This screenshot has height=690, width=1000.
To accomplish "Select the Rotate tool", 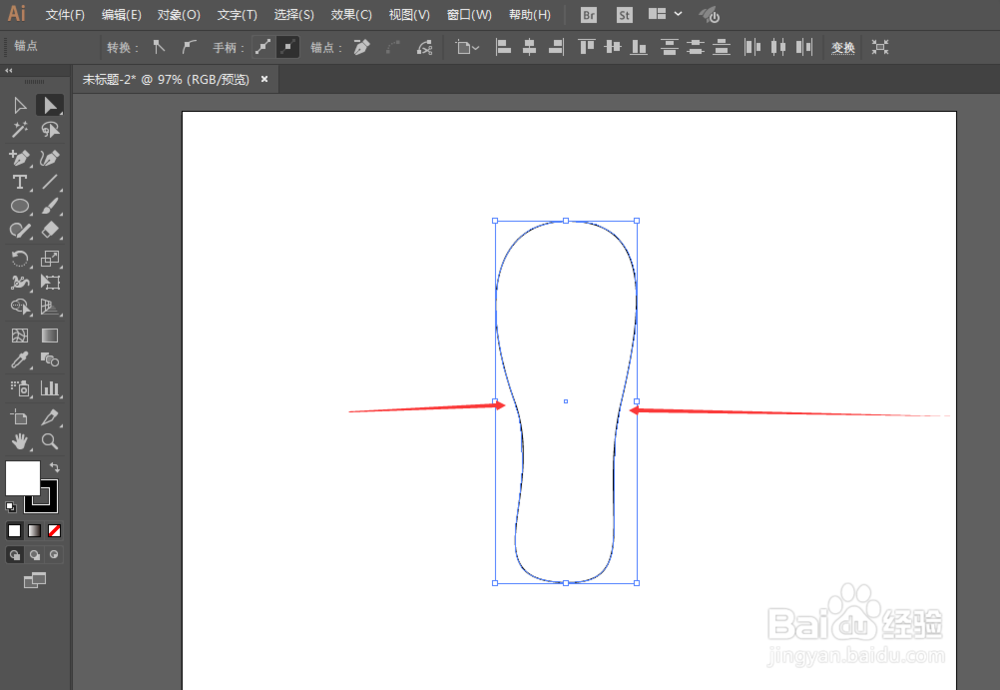I will tap(20, 258).
